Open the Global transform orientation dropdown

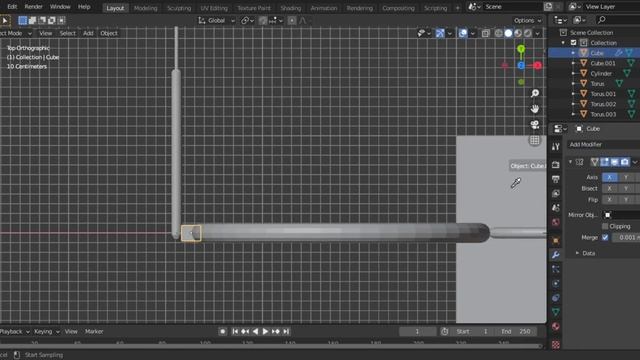(x=216, y=20)
